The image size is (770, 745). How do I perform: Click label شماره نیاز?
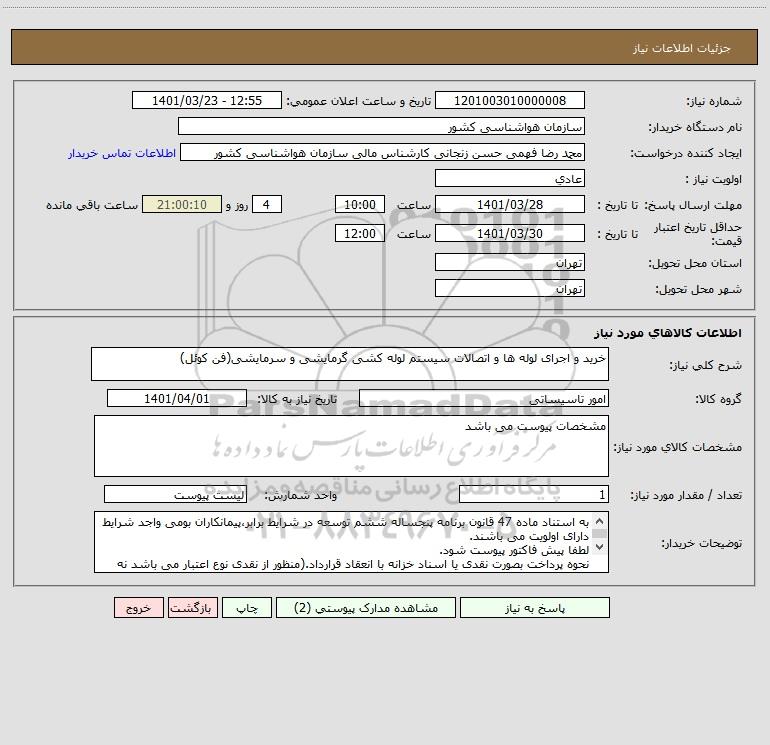click(714, 102)
